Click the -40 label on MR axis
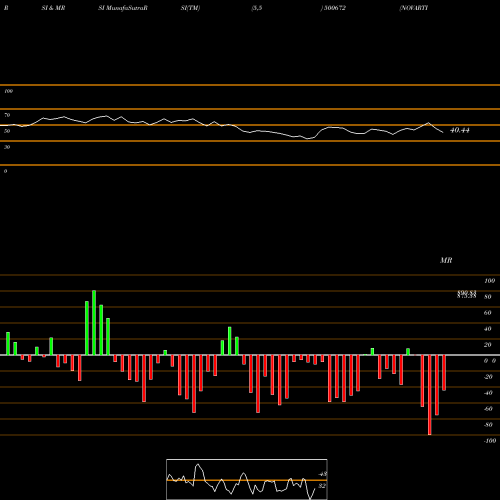This screenshot has height=500, width=500. 488,393
